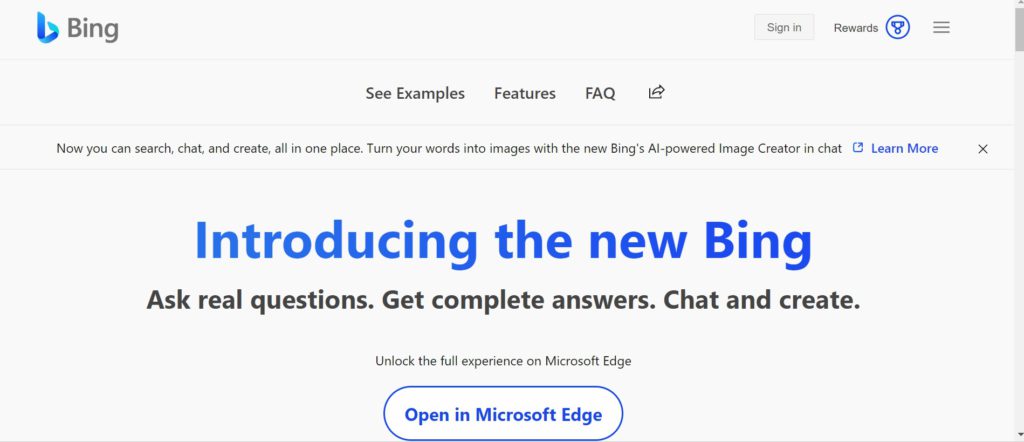Click the external-link icon before Learn More
This screenshot has width=1024, height=442.
[858, 148]
